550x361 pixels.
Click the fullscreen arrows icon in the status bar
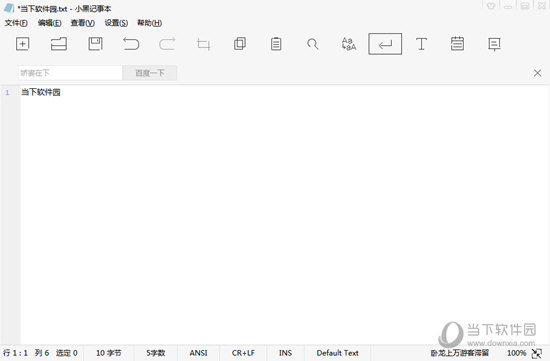click(537, 353)
